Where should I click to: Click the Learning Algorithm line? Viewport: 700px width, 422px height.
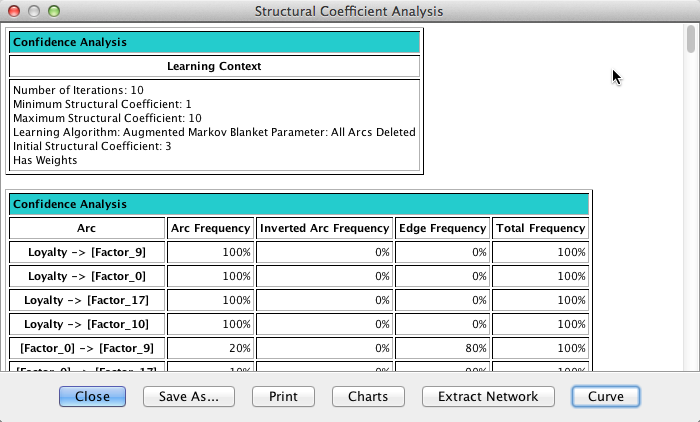click(x=214, y=132)
